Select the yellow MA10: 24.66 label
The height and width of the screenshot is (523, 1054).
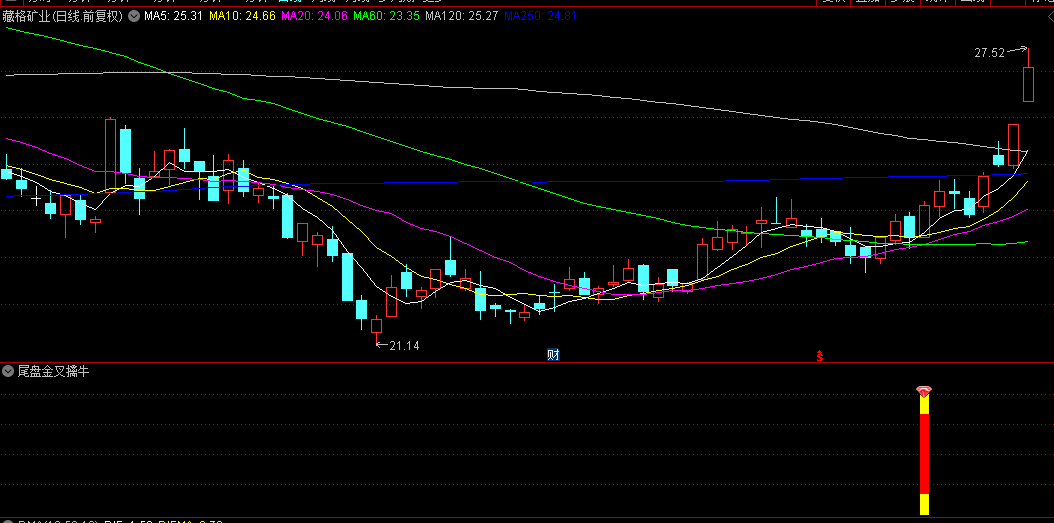(x=243, y=15)
